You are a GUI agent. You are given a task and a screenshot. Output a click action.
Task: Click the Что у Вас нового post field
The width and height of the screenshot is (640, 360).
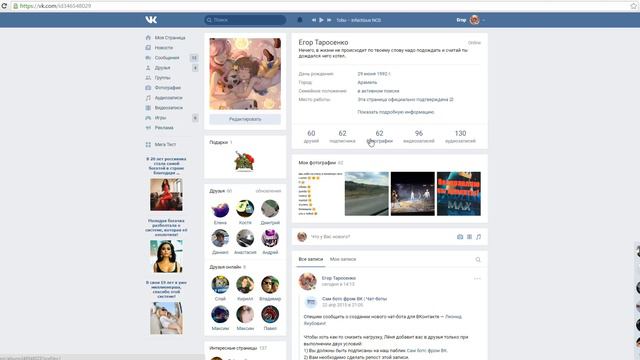point(380,237)
